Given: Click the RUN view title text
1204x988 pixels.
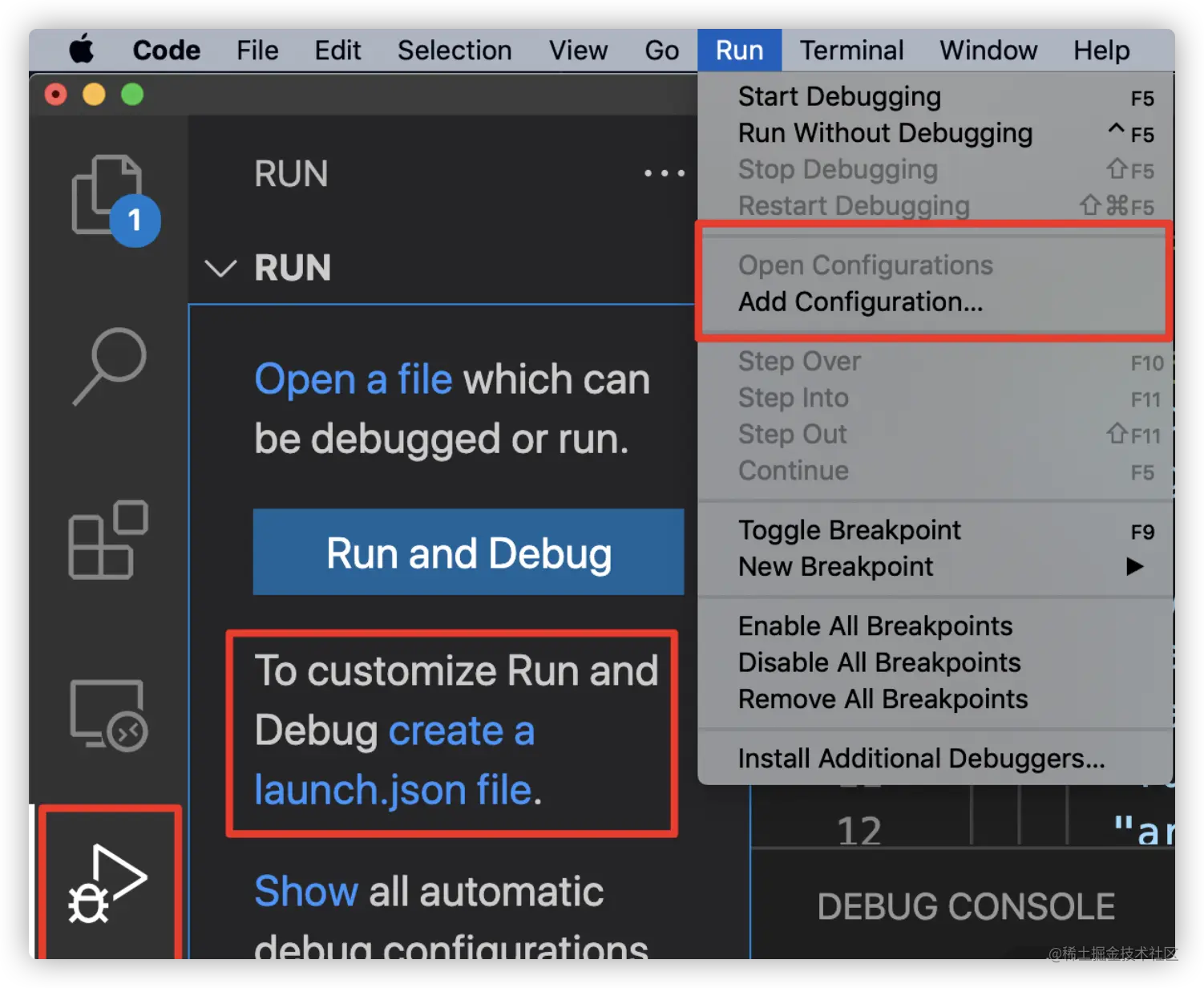Looking at the screenshot, I should click(291, 173).
